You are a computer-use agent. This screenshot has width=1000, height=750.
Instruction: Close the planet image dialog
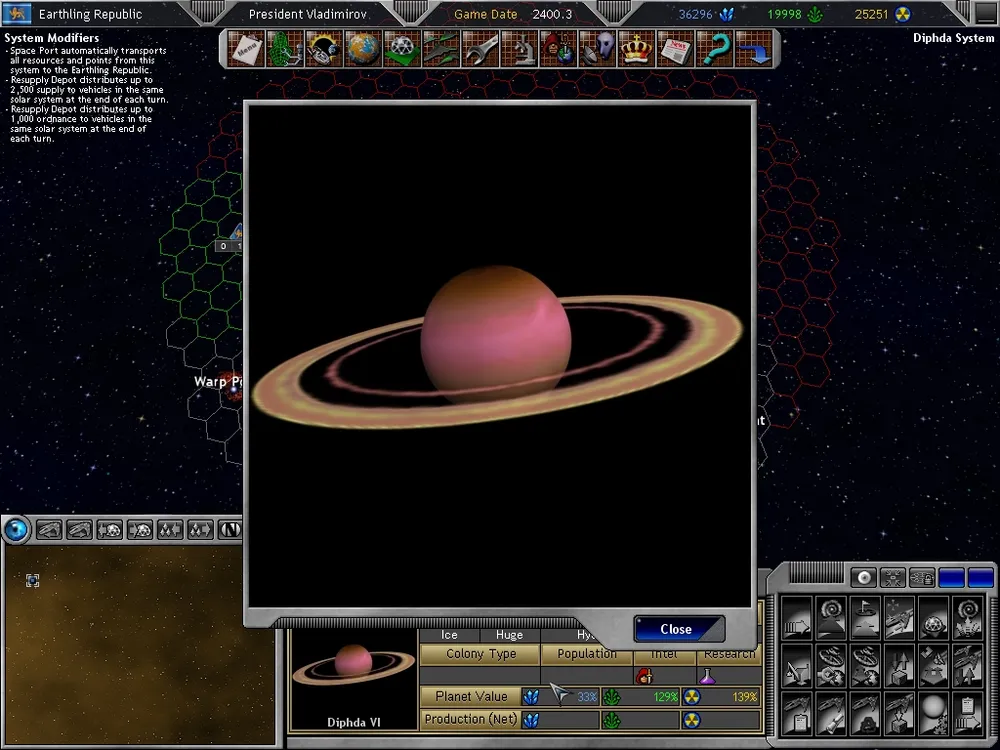[678, 629]
